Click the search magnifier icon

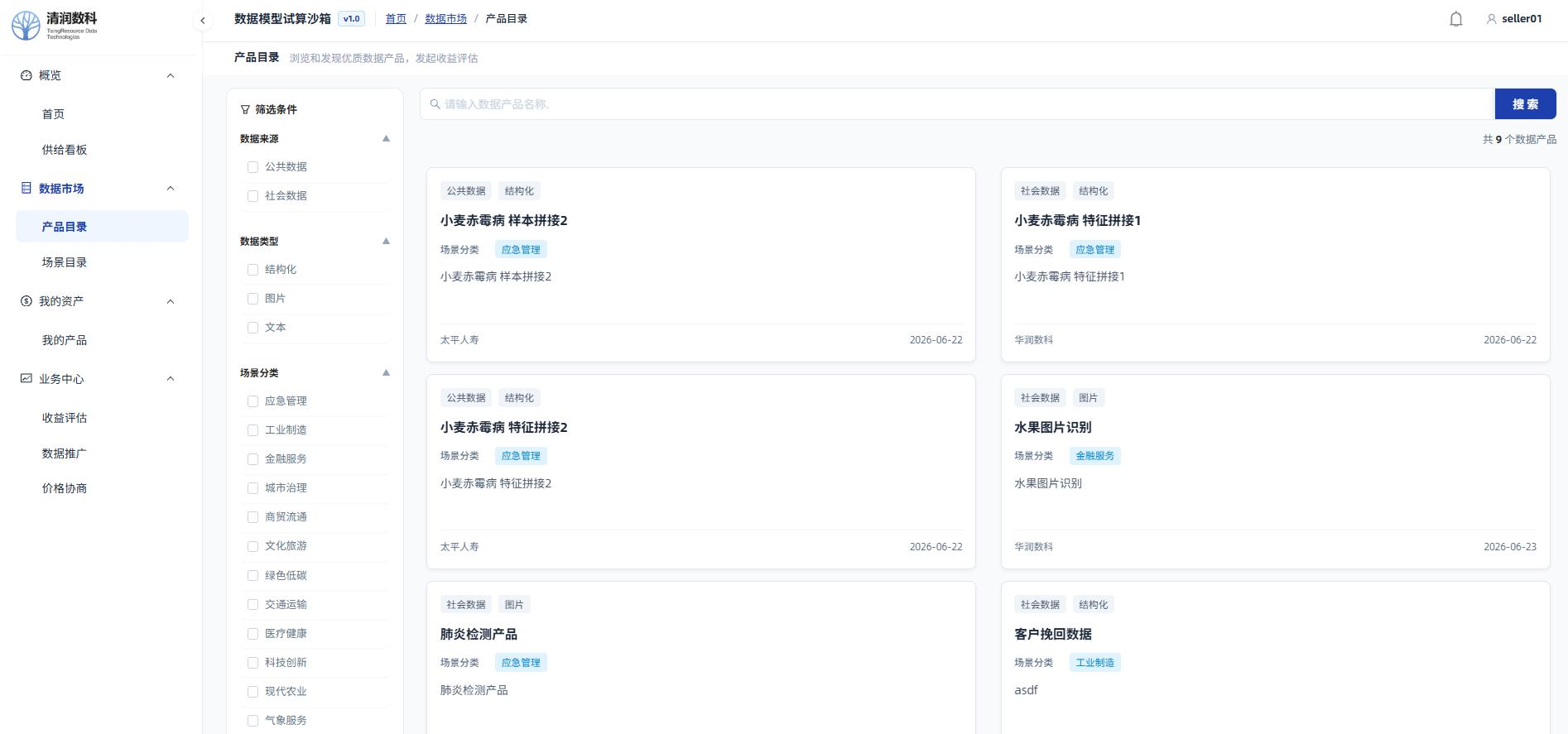[435, 104]
